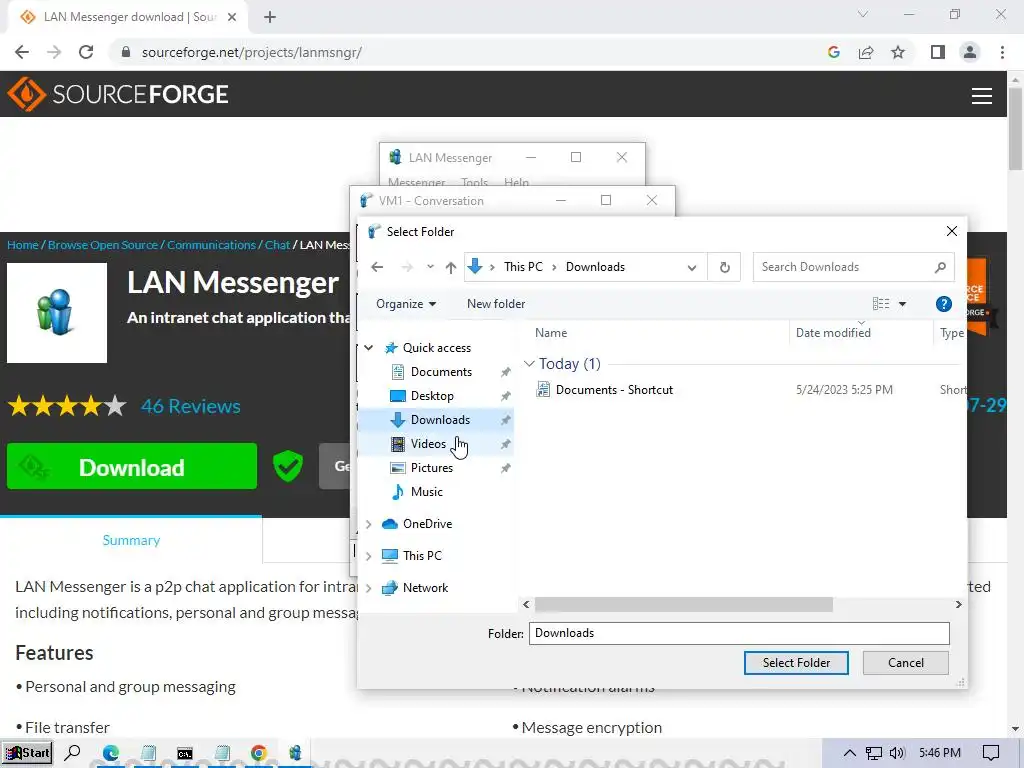
Task: Click the search magnifier in Search Downloads
Action: (x=940, y=267)
